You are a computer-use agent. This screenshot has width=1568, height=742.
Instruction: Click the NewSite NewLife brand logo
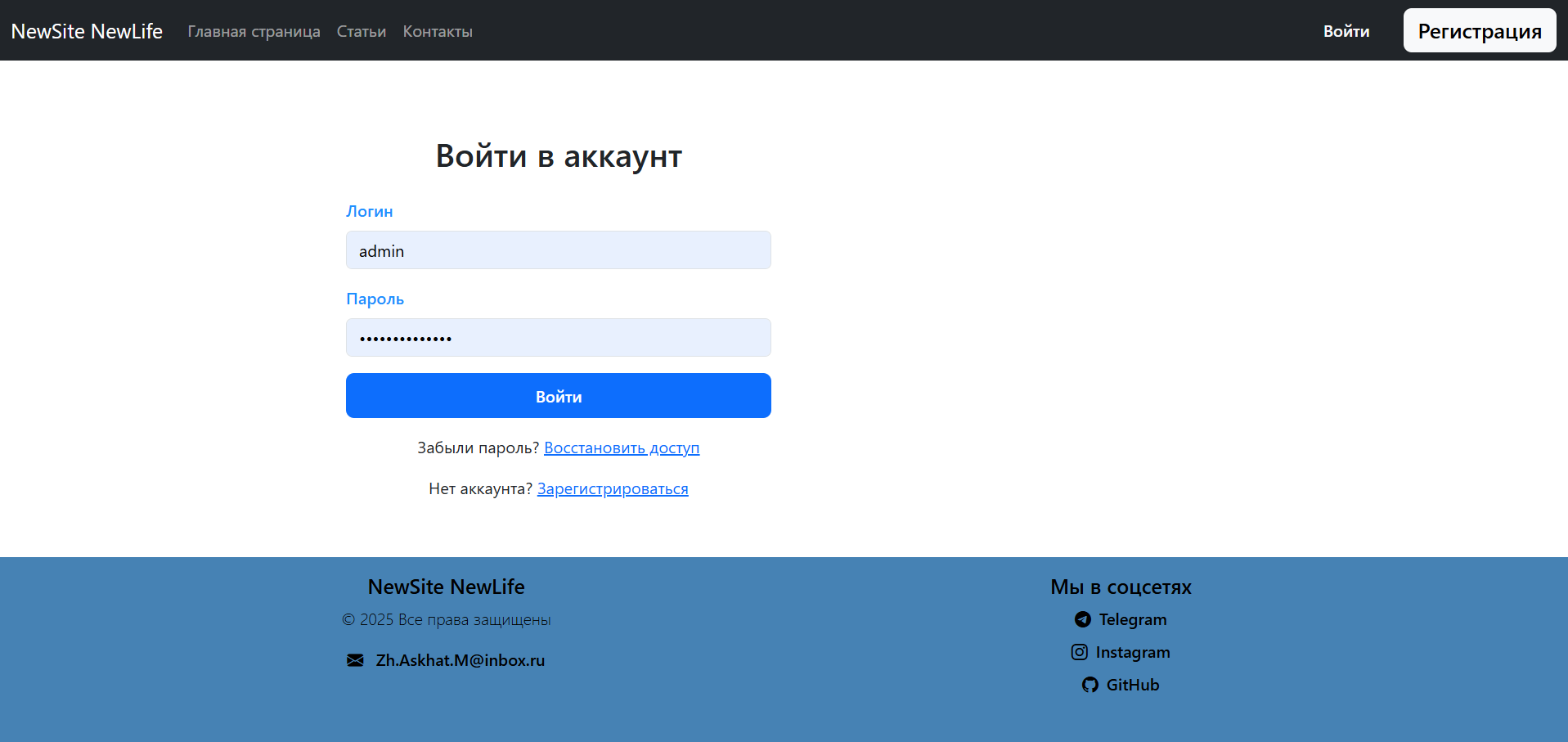click(87, 31)
